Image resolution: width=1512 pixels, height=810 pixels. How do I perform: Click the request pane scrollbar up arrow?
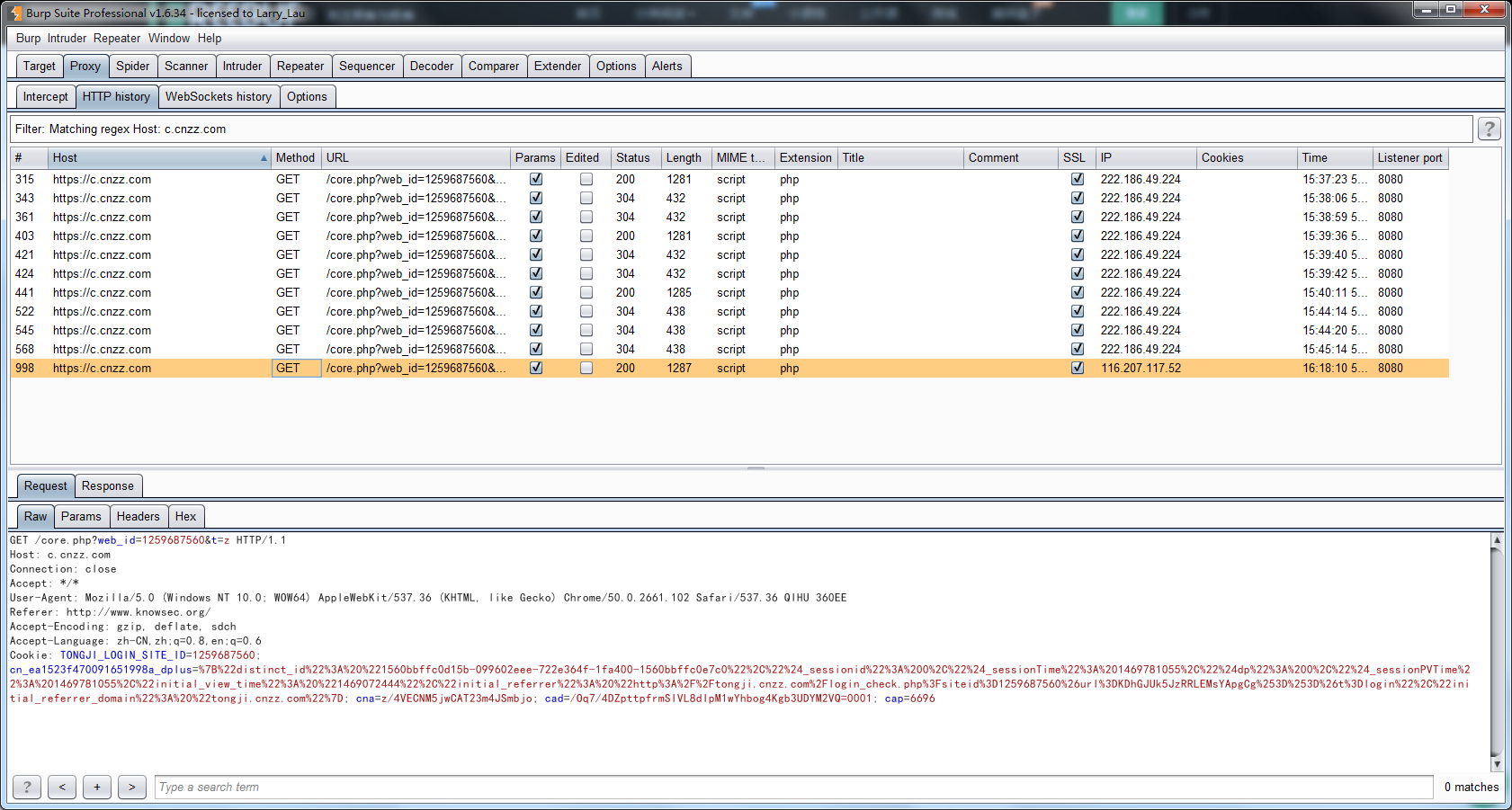coord(1497,540)
